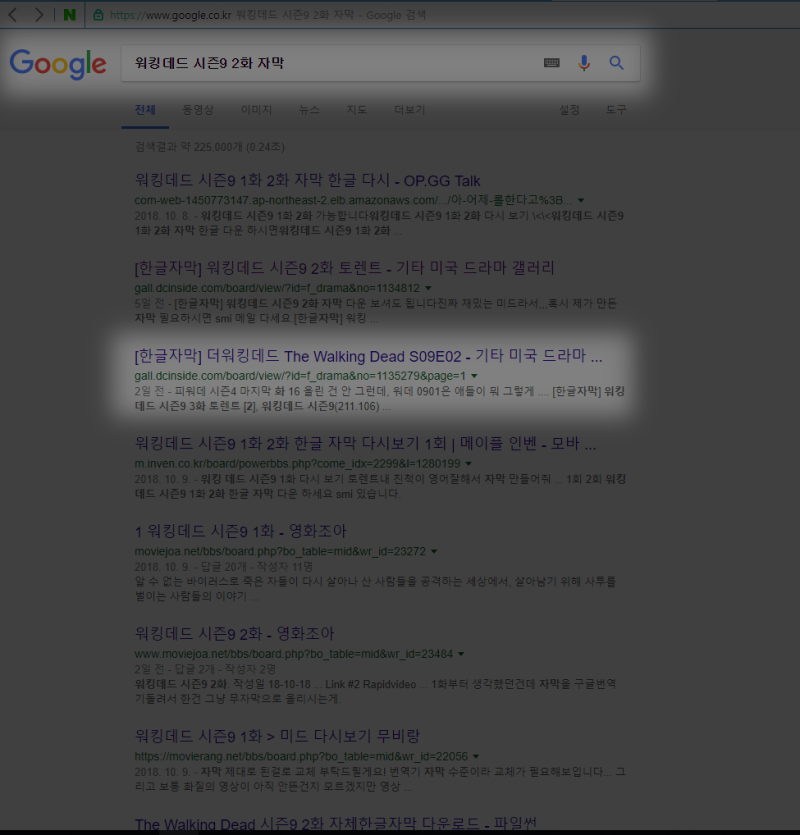Image resolution: width=800 pixels, height=835 pixels.
Task: Expand dropdown arrow next to movierang.net URL
Action: click(x=476, y=757)
